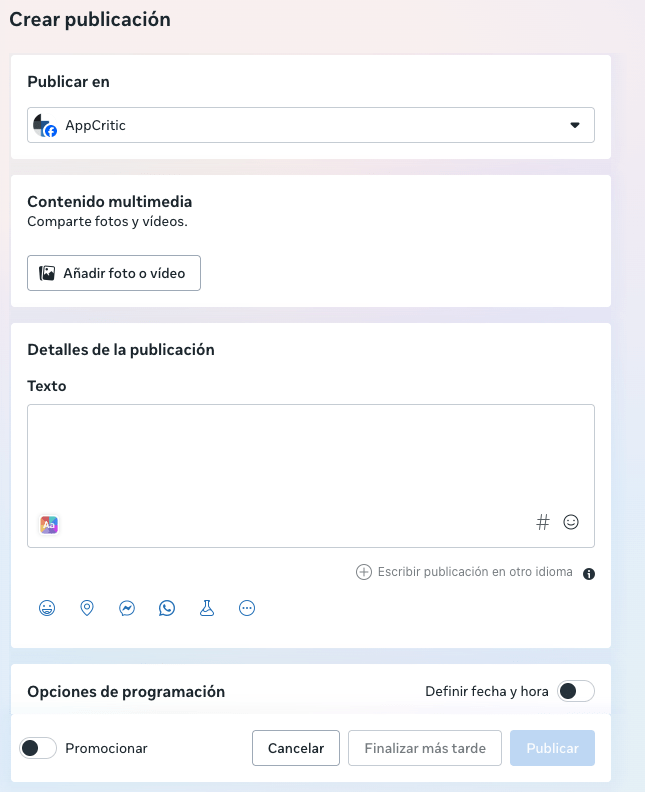
Task: Show more post options (ellipsis icon)
Action: (x=247, y=608)
